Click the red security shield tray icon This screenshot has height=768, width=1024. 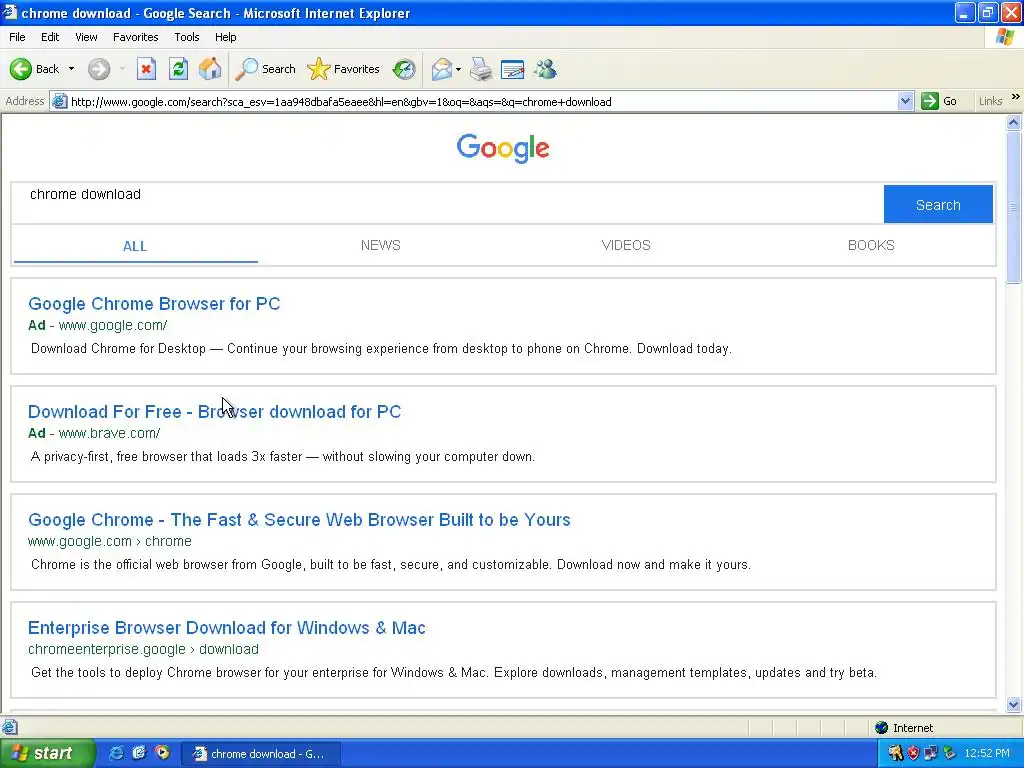tap(913, 754)
